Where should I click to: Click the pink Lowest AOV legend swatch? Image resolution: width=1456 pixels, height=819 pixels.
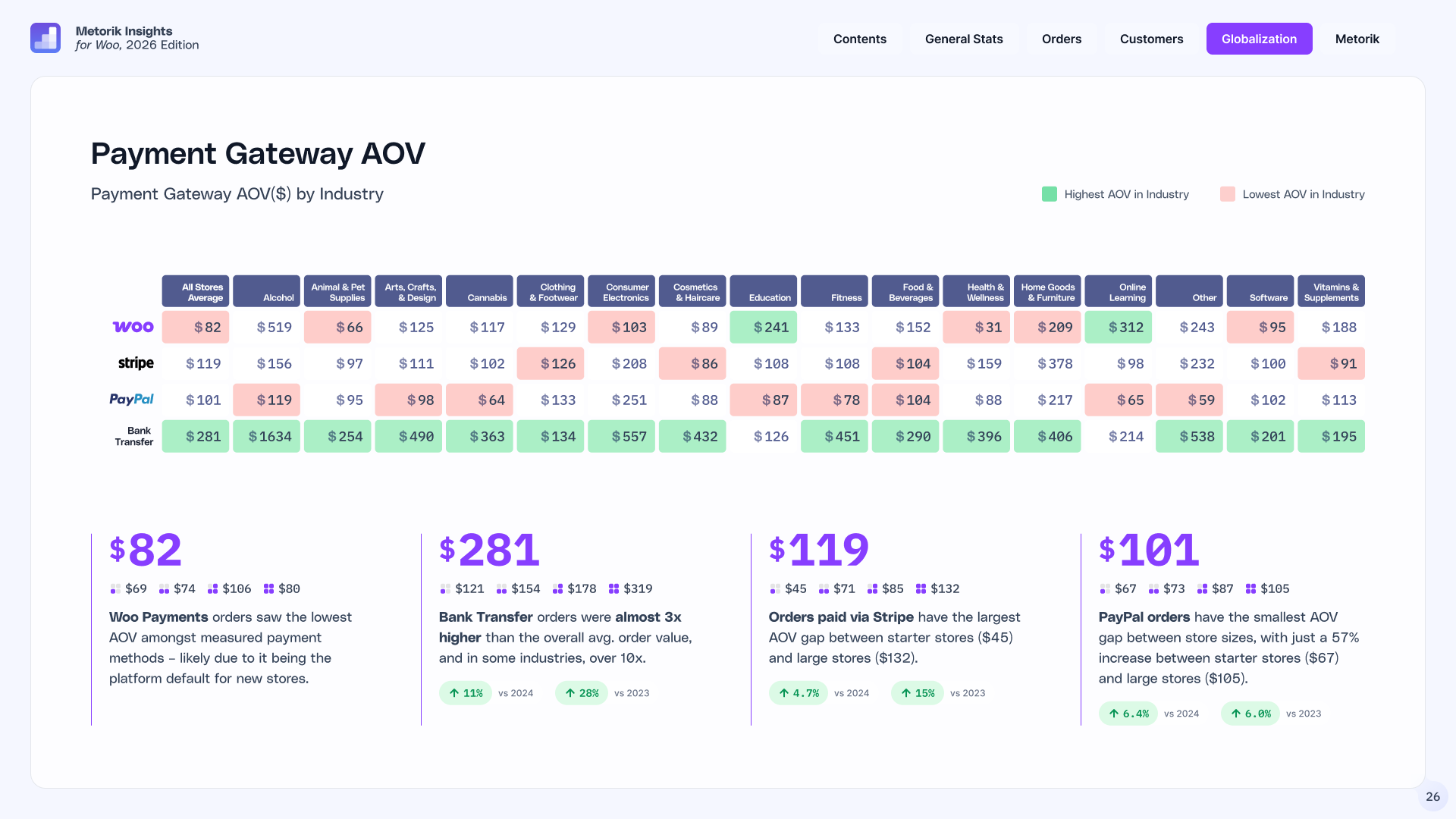click(x=1227, y=194)
